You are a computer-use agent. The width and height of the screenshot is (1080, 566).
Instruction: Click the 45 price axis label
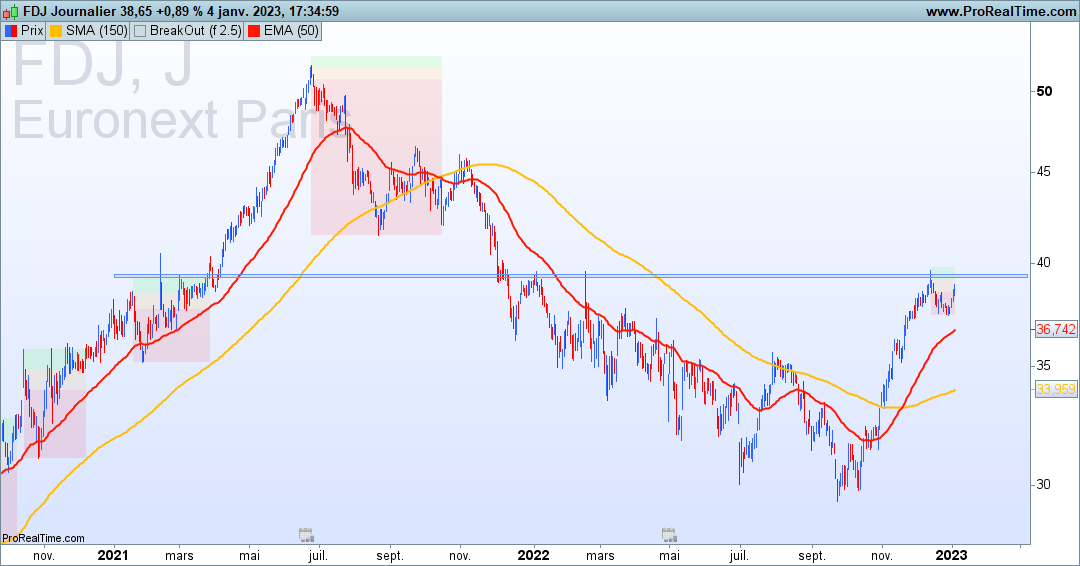click(x=1044, y=171)
